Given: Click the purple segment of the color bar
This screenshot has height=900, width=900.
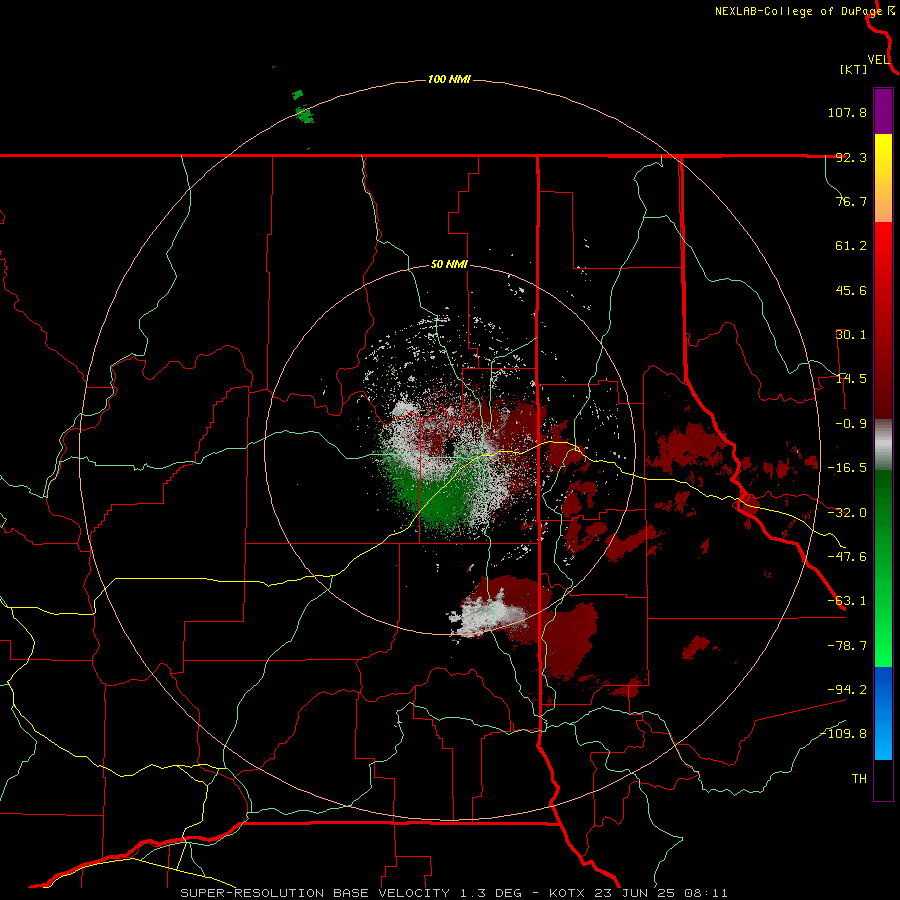Looking at the screenshot, I should click(883, 111).
